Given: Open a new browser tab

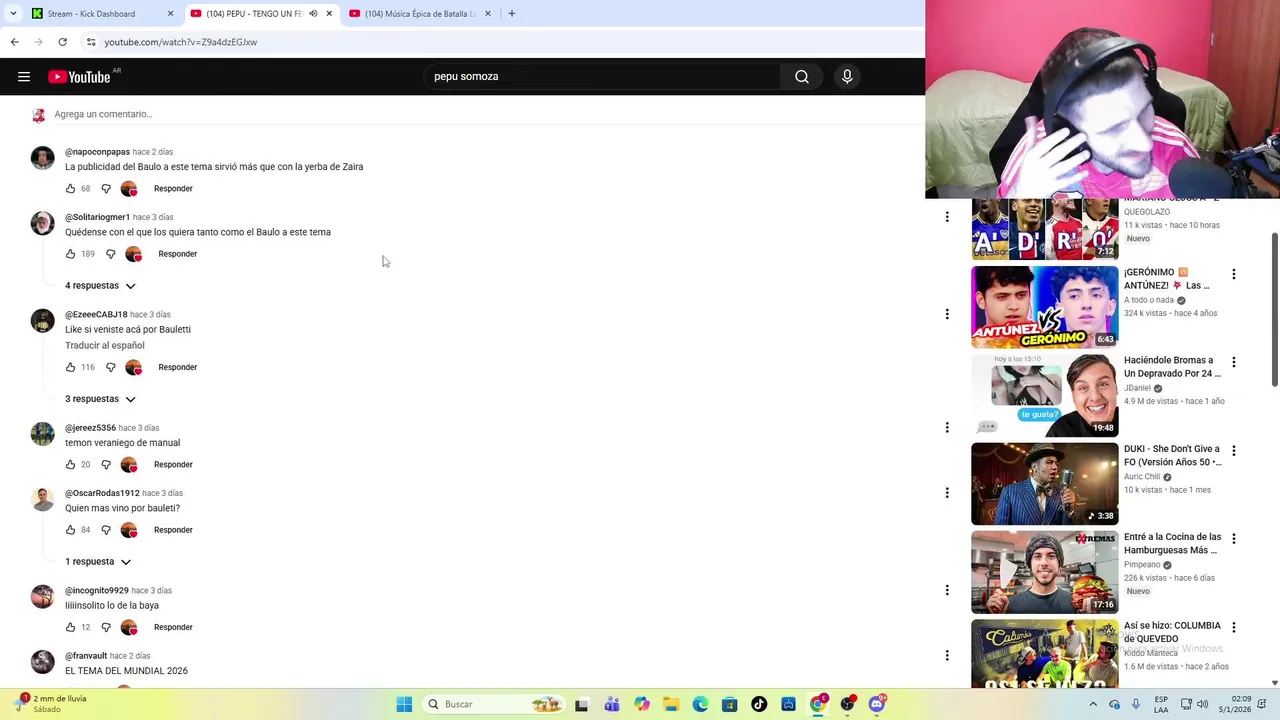Looking at the screenshot, I should click(x=512, y=14).
